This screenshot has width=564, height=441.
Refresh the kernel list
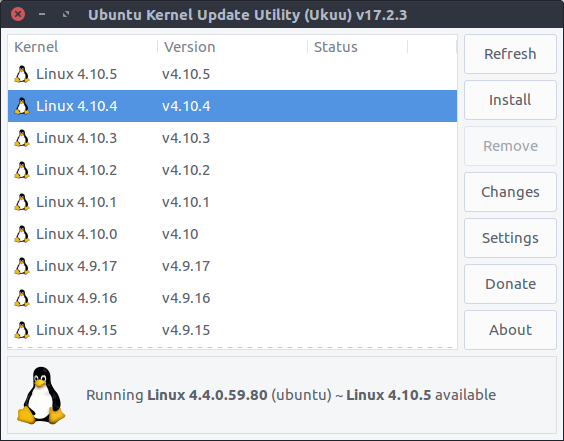510,54
